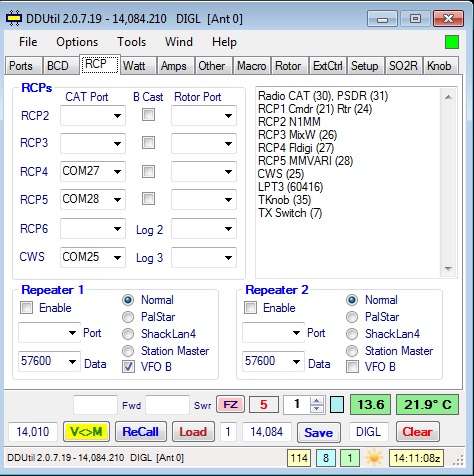This screenshot has width=474, height=476.
Task: Select PalStar in Repeater 2
Action: [x=352, y=317]
